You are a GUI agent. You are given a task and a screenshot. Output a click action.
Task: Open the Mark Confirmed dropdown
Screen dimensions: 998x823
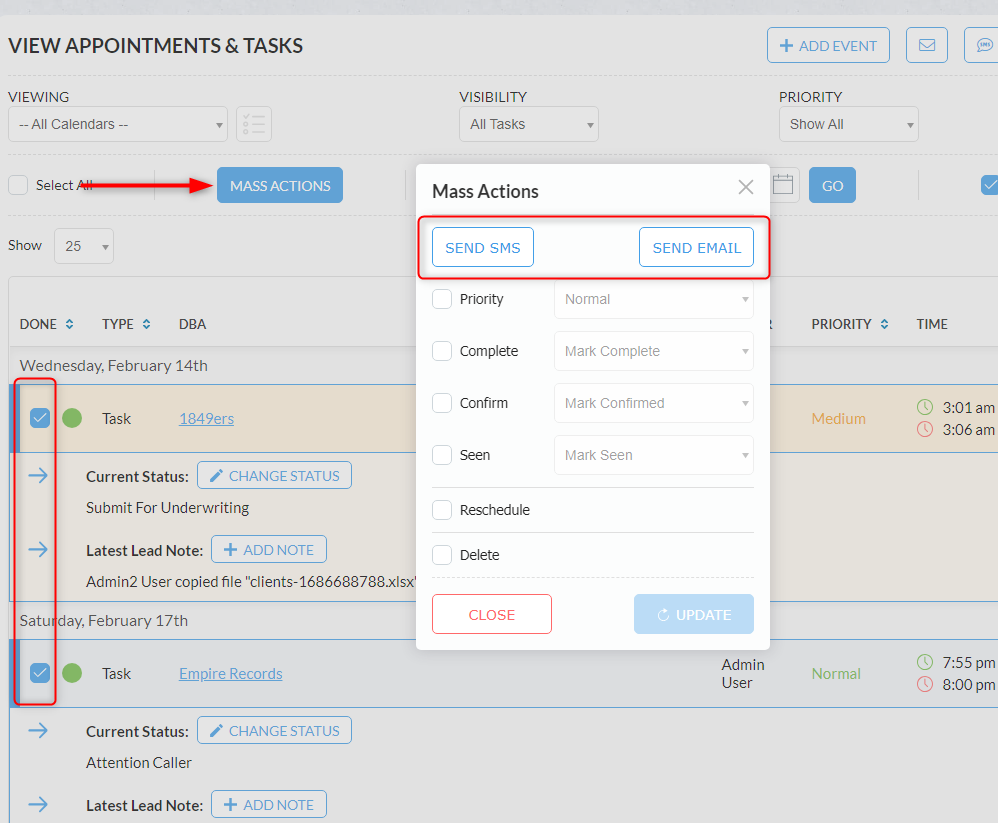point(654,403)
